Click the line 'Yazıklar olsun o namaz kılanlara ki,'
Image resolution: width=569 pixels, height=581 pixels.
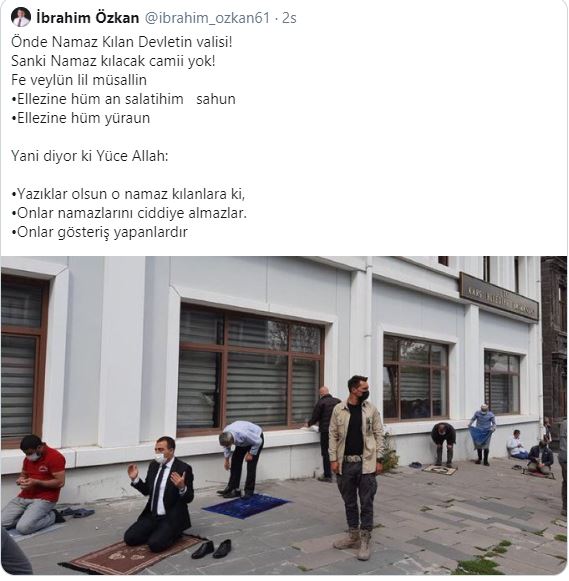tap(128, 194)
